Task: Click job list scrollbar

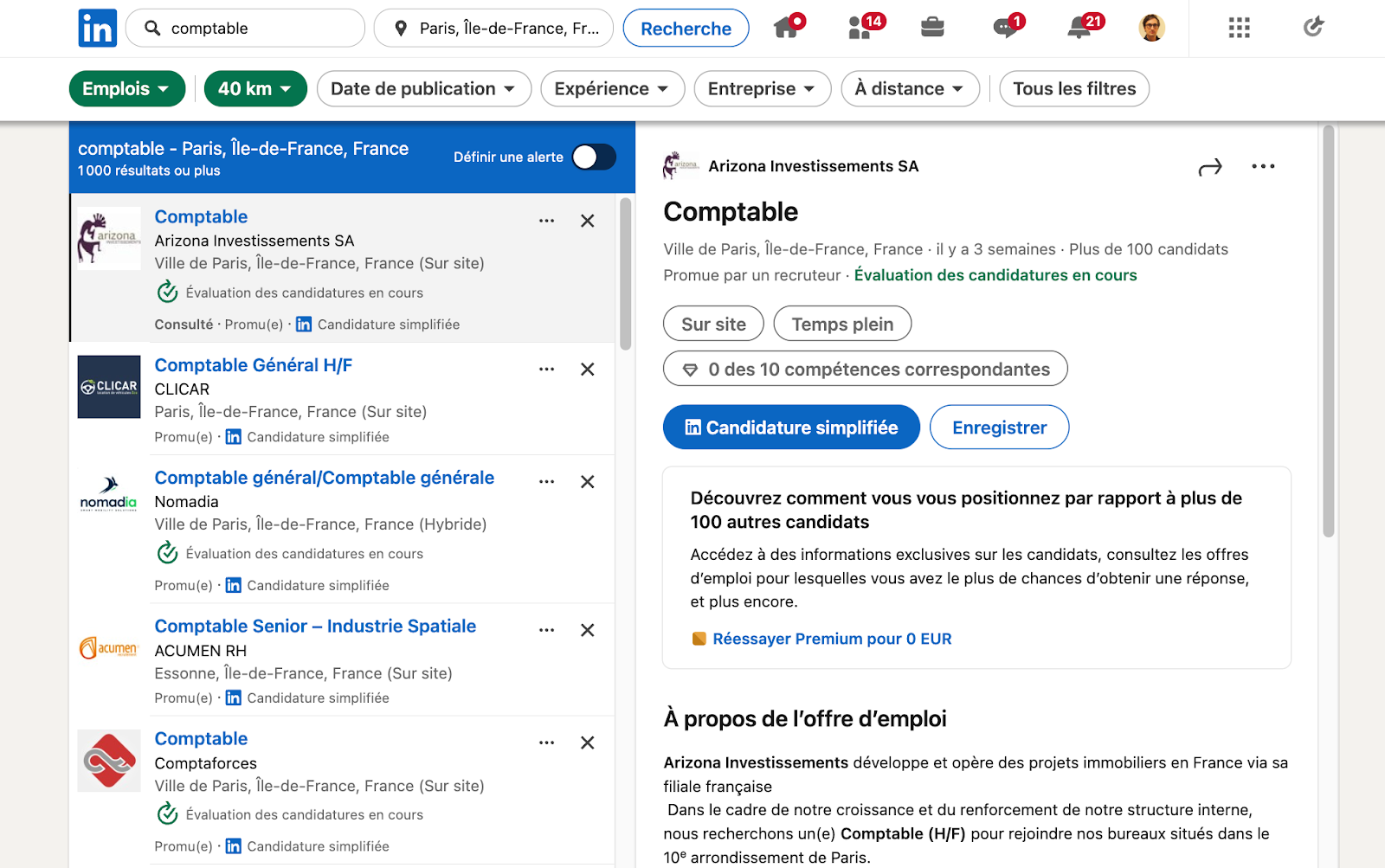Action: pyautogui.click(x=625, y=273)
